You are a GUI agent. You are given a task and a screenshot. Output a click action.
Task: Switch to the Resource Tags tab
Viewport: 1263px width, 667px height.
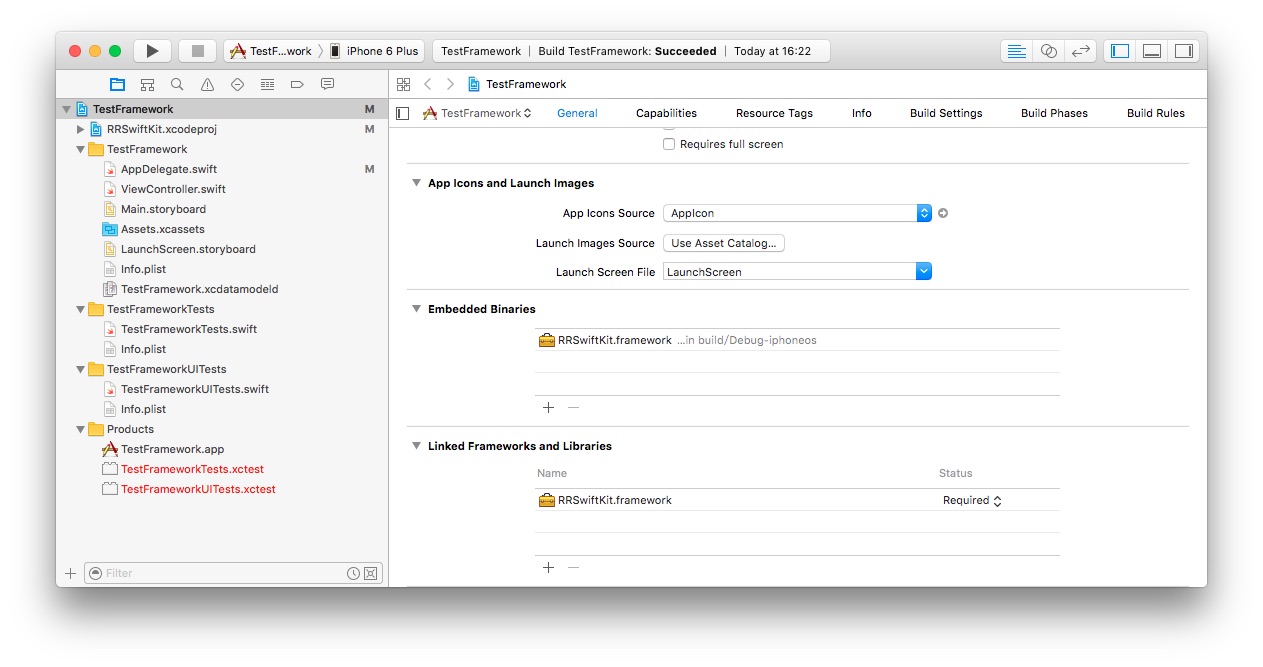pos(774,113)
